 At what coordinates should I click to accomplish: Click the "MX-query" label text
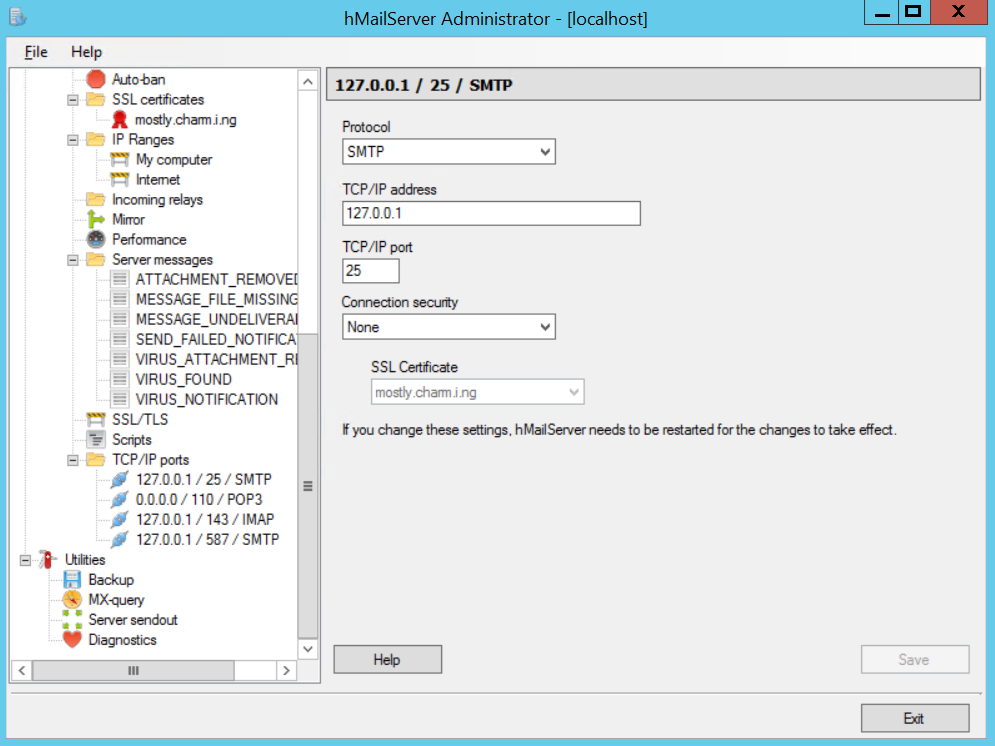[116, 599]
